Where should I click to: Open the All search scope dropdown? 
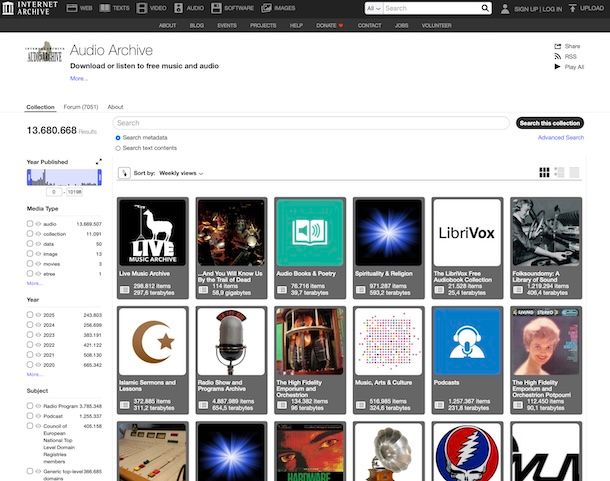(373, 8)
